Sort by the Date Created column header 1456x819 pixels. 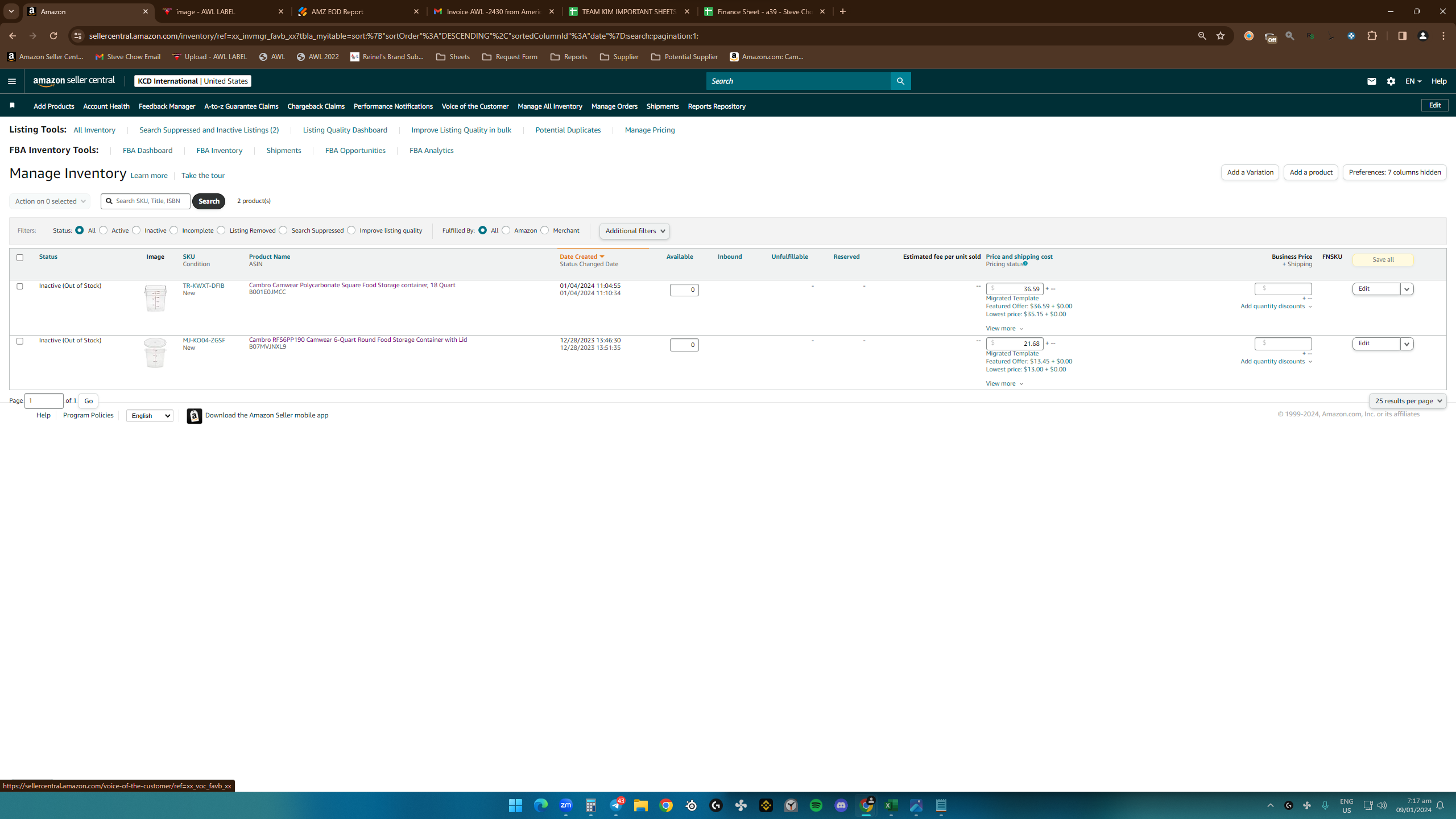click(x=582, y=257)
